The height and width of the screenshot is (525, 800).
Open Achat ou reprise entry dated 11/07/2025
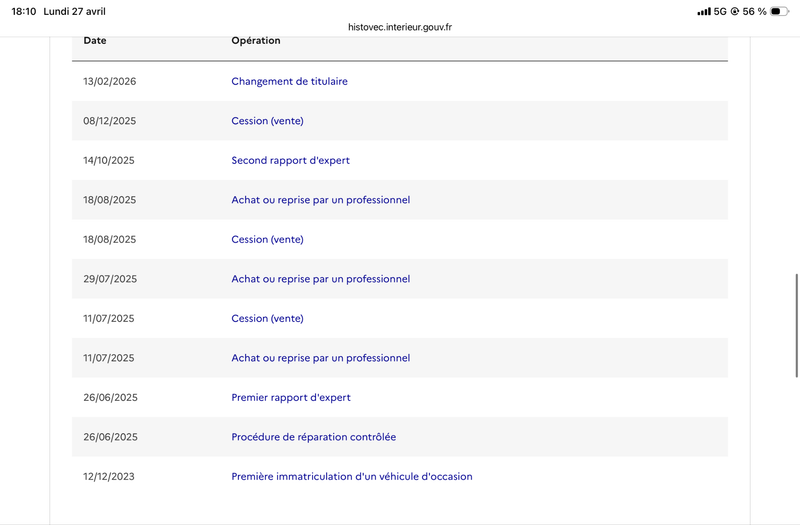point(320,358)
